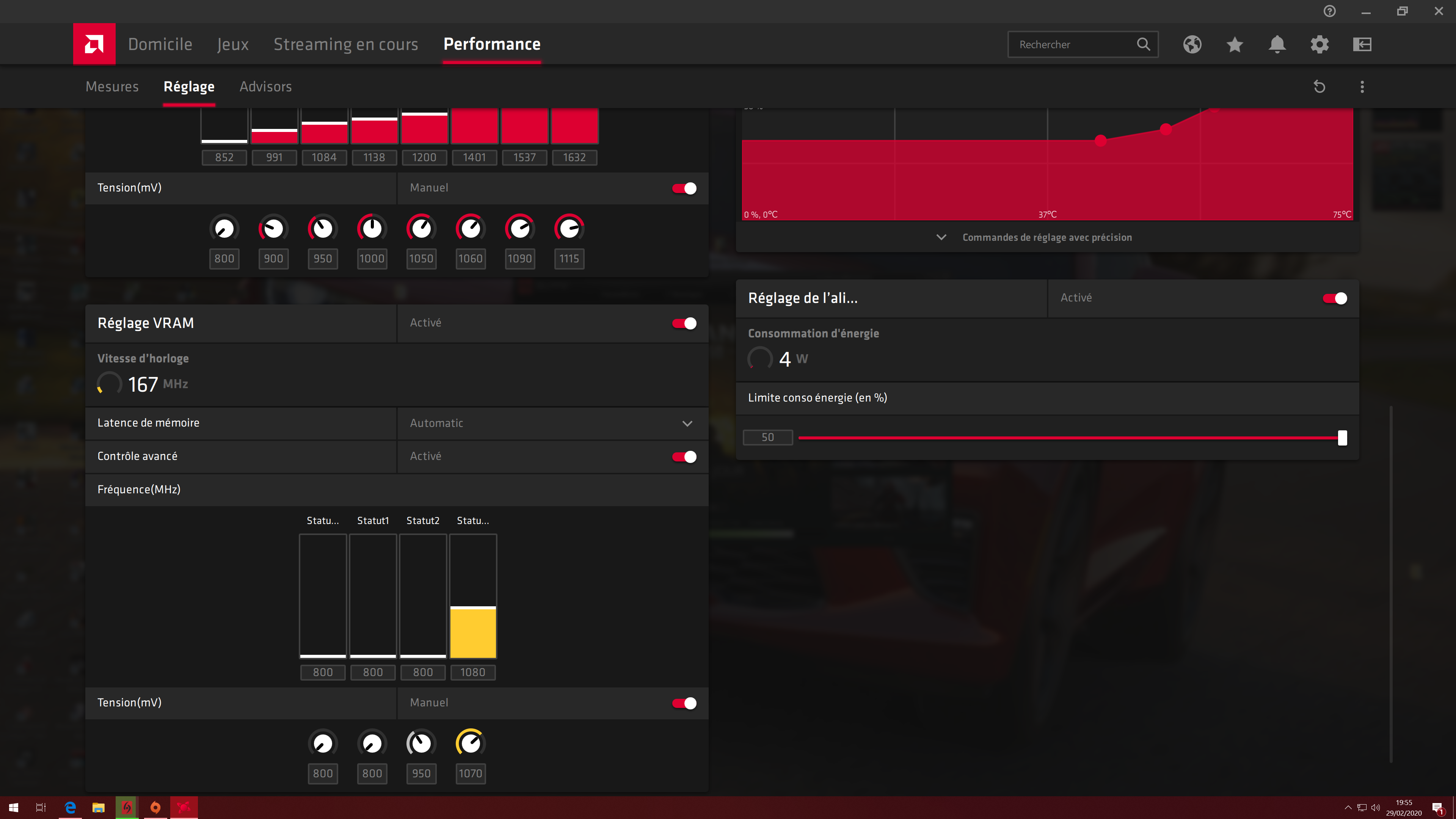Open the three-dot more options menu
This screenshot has height=819, width=1456.
[x=1362, y=86]
